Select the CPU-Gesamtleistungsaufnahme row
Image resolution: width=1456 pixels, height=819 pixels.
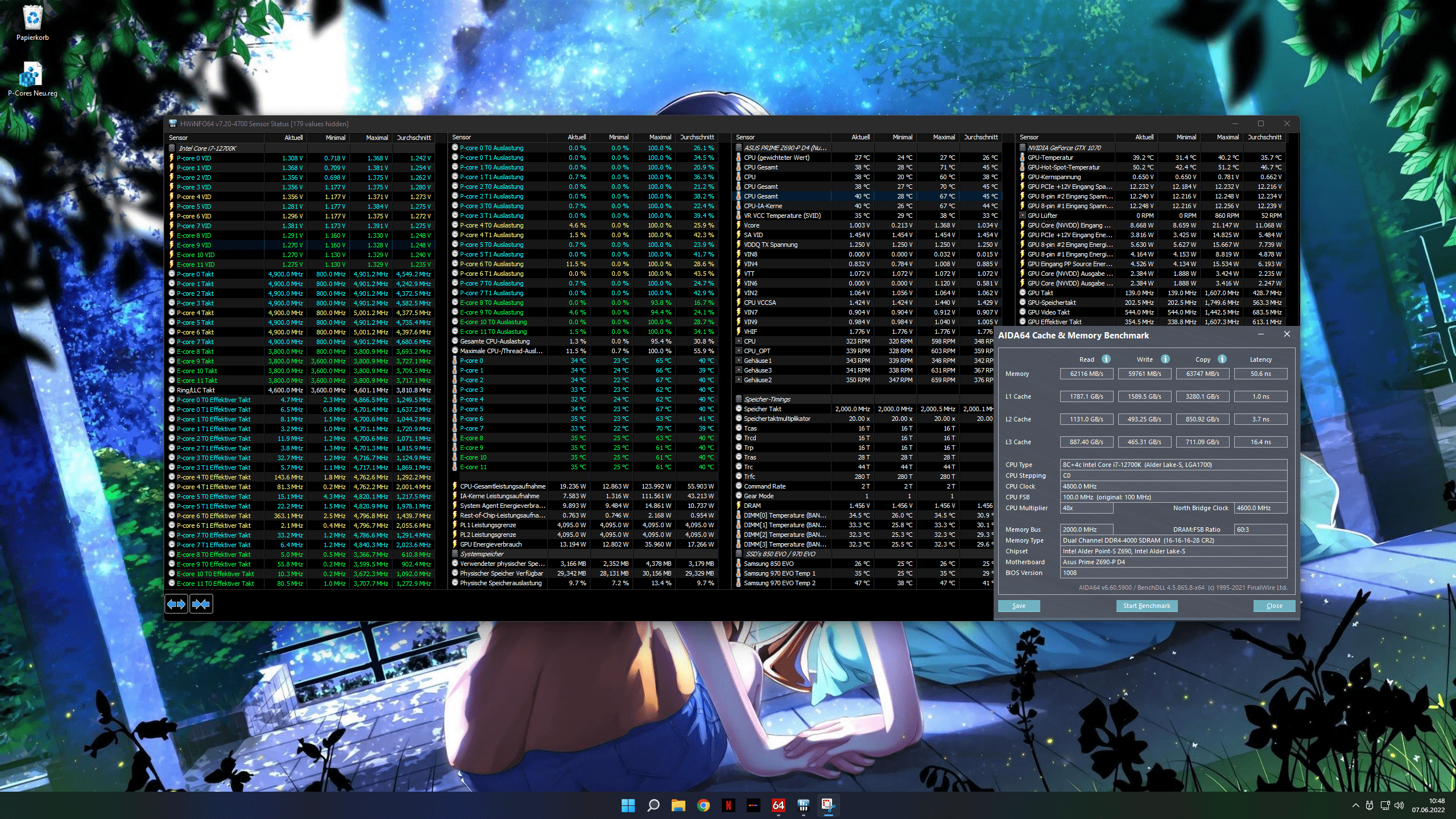[x=584, y=486]
